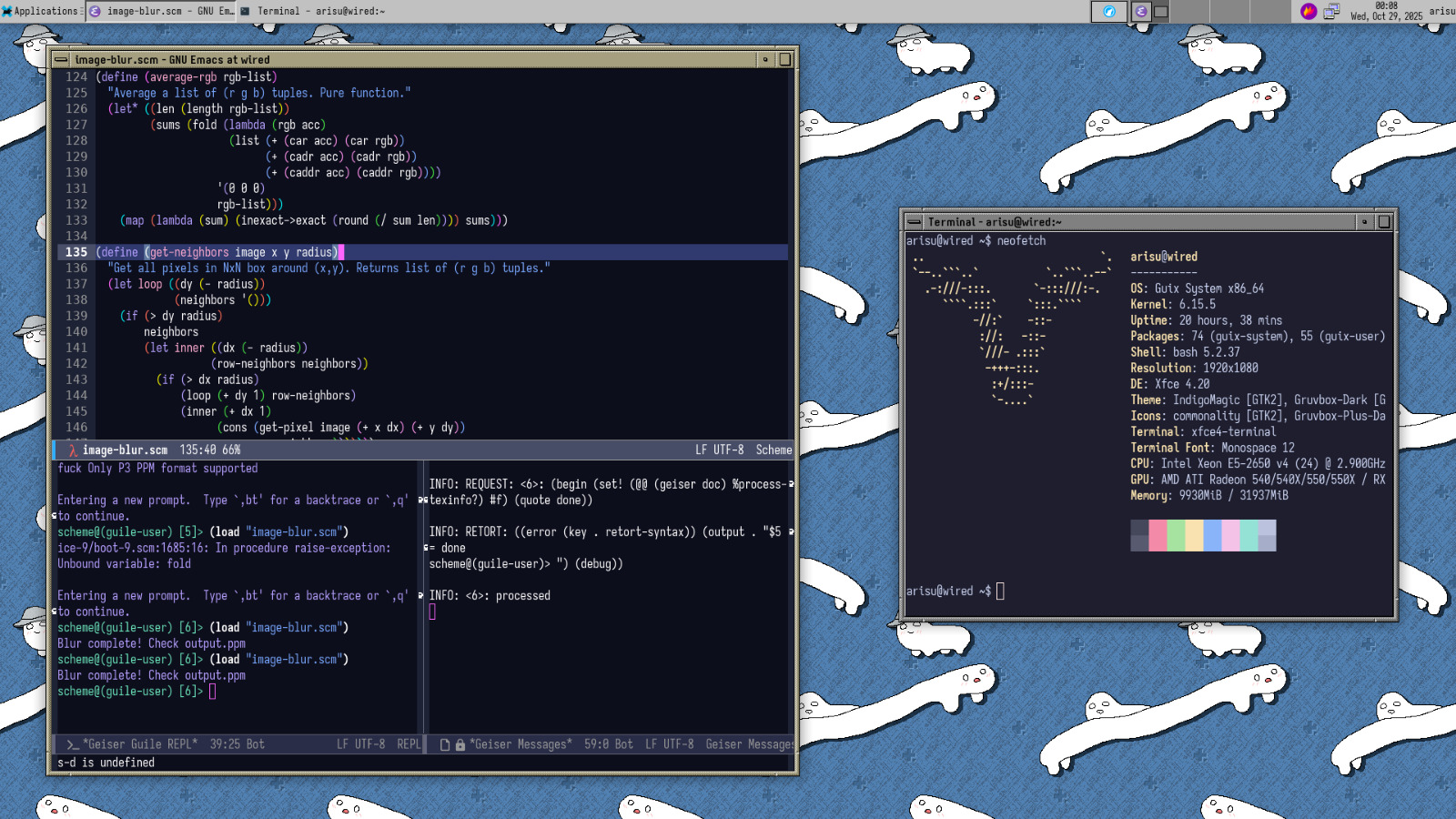Click the *Geiser Messages* buffer name

pyautogui.click(x=521, y=744)
